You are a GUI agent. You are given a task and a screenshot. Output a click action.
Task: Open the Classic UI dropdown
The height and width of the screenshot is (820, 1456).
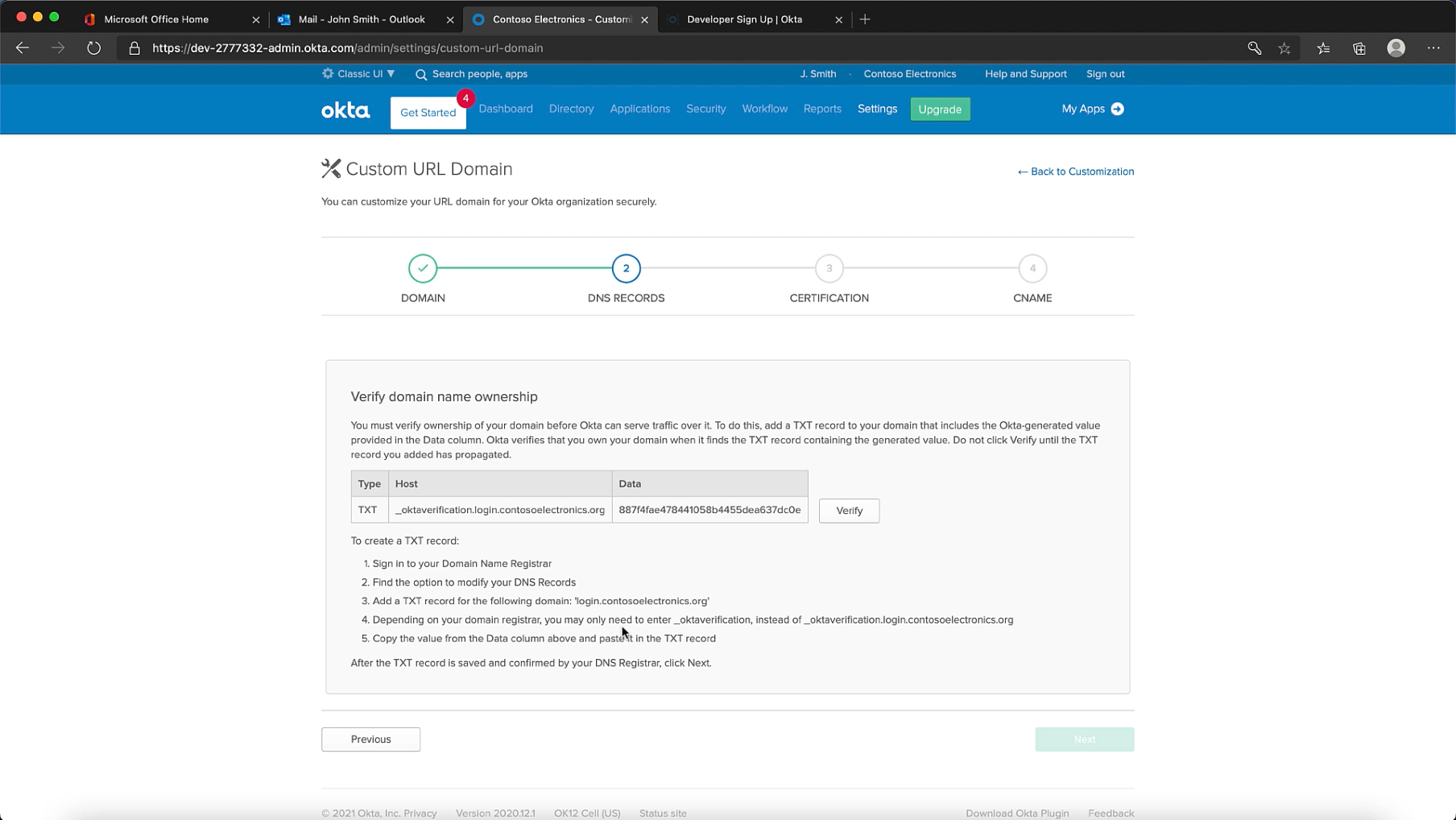pos(359,73)
